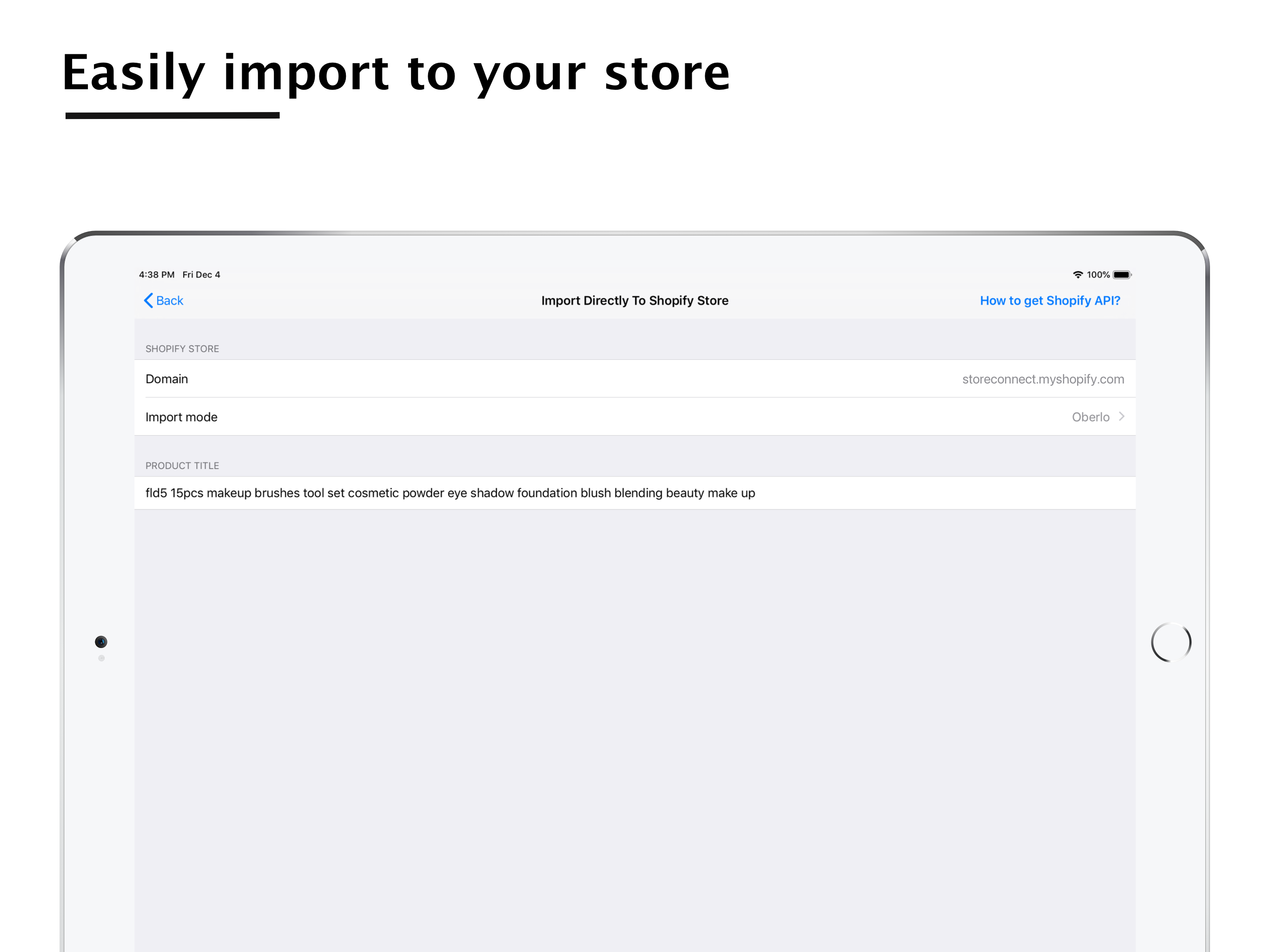Tap the Back navigation control
This screenshot has width=1270, height=952.
164,300
